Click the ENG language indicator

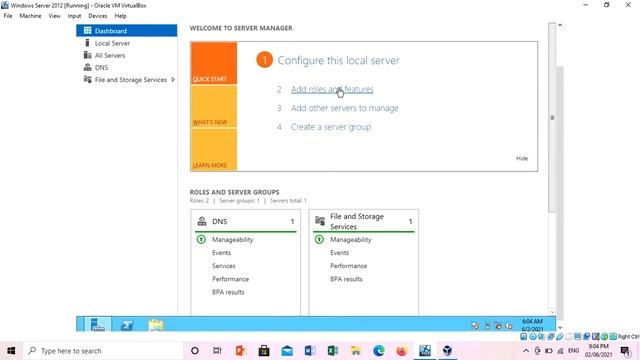pos(573,351)
